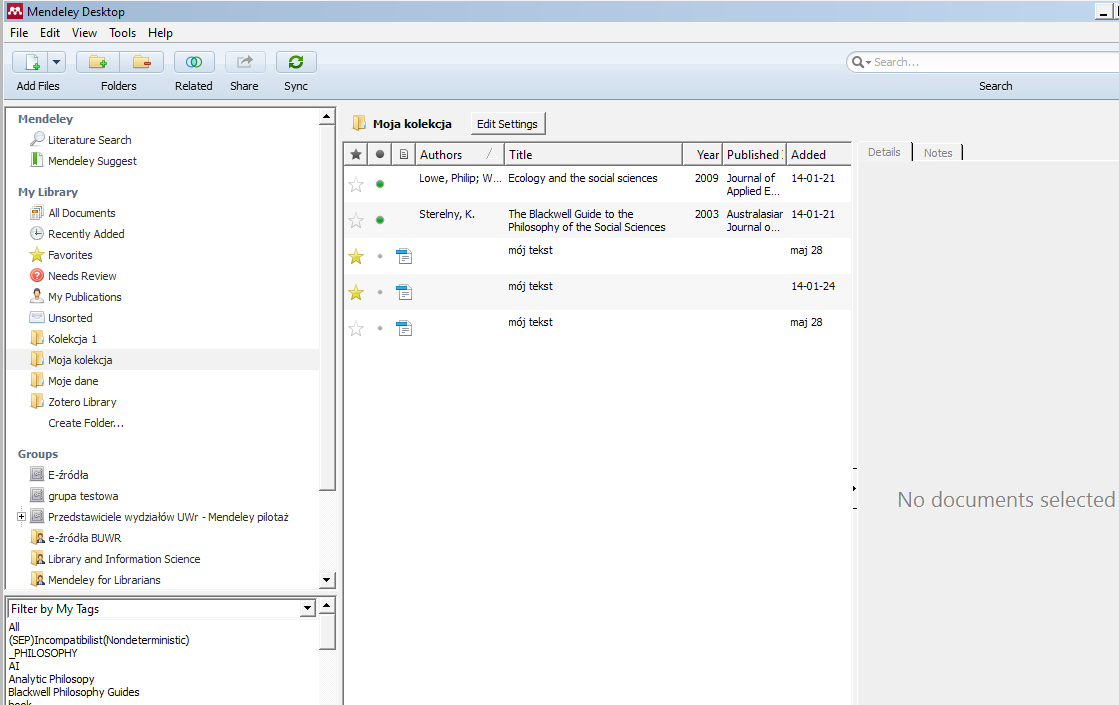The image size is (1119, 705).
Task: Click into the Search input field
Action: pos(996,62)
